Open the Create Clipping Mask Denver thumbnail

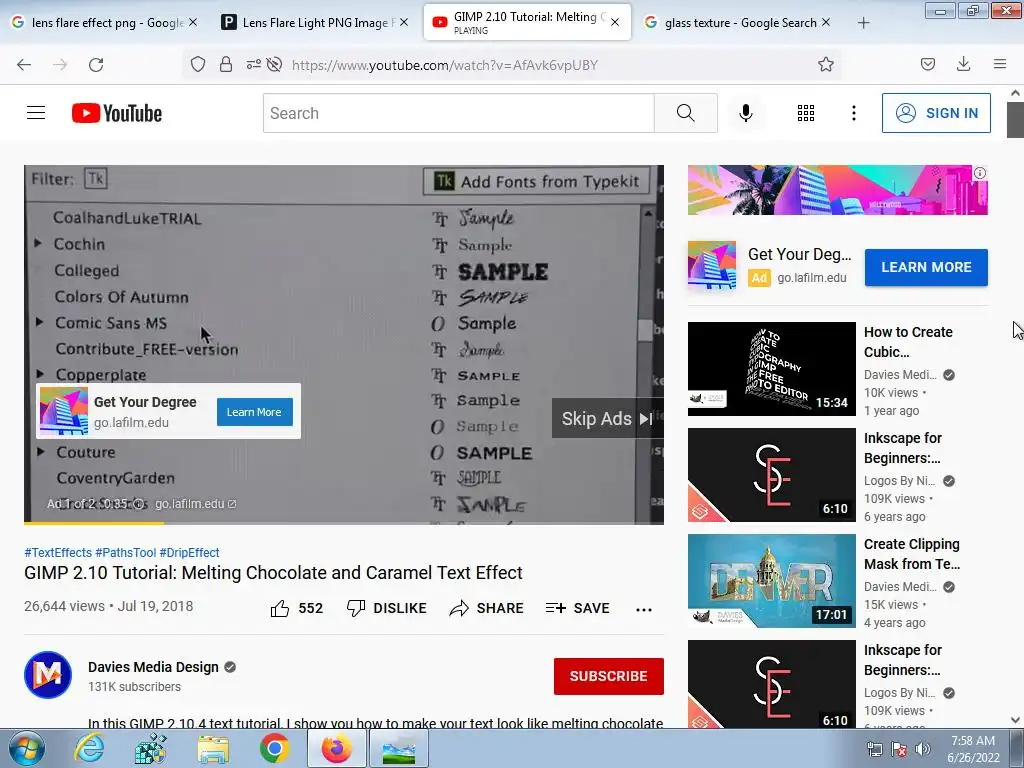click(x=771, y=581)
